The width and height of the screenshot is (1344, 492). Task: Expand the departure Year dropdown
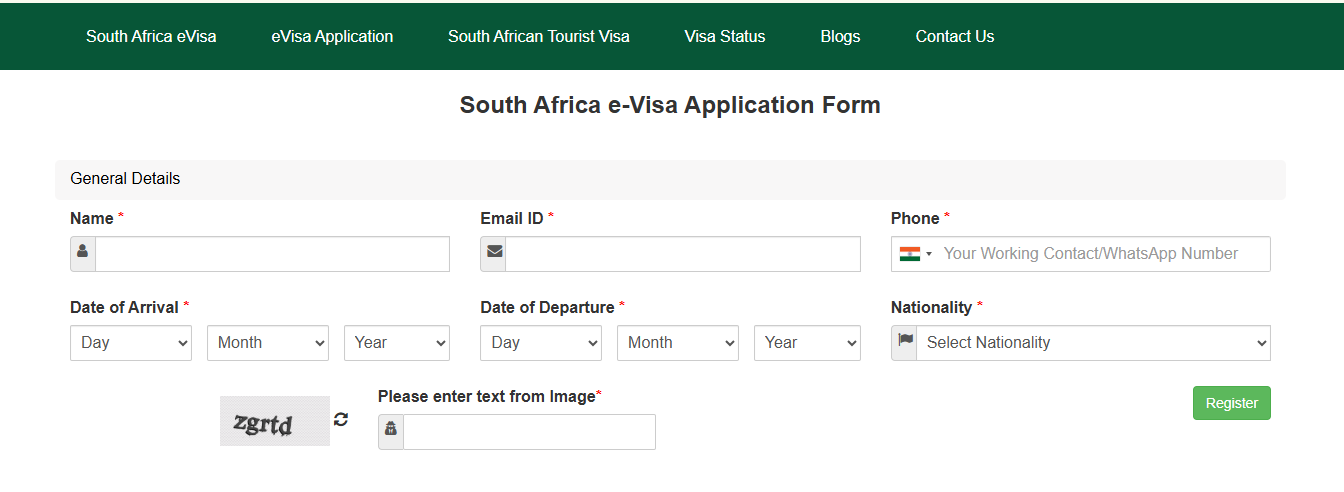point(807,343)
